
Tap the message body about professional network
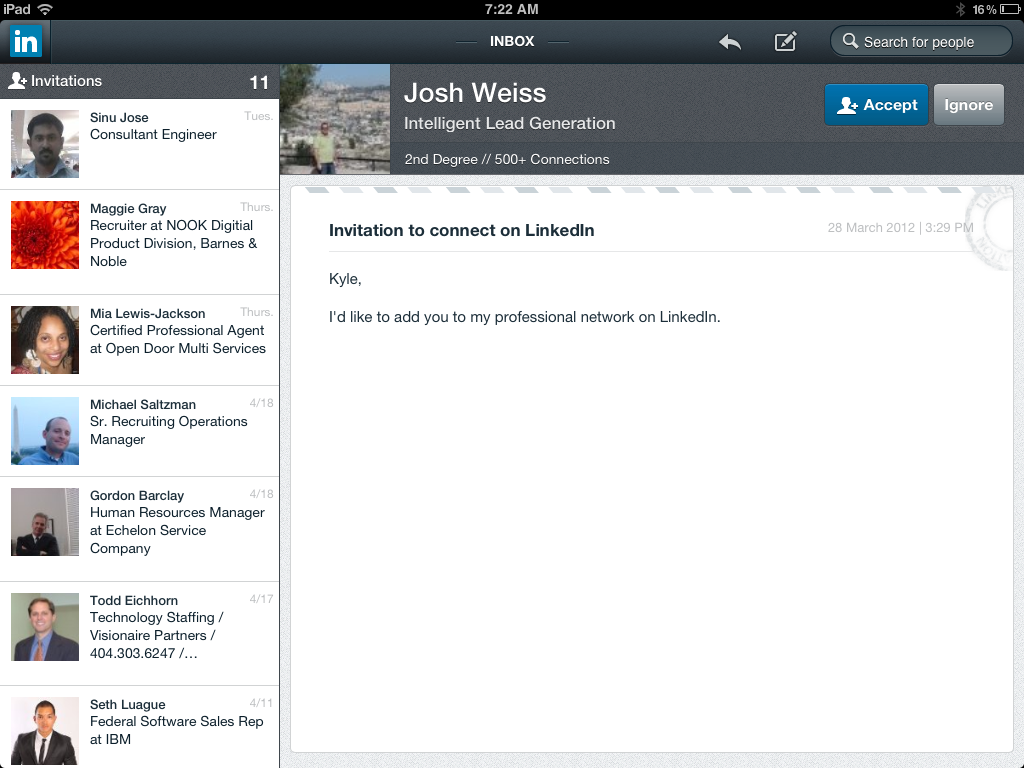(524, 317)
